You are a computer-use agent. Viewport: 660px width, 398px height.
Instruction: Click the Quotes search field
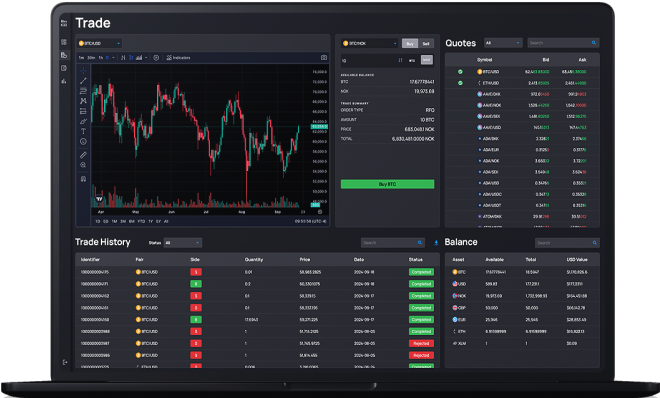(563, 43)
